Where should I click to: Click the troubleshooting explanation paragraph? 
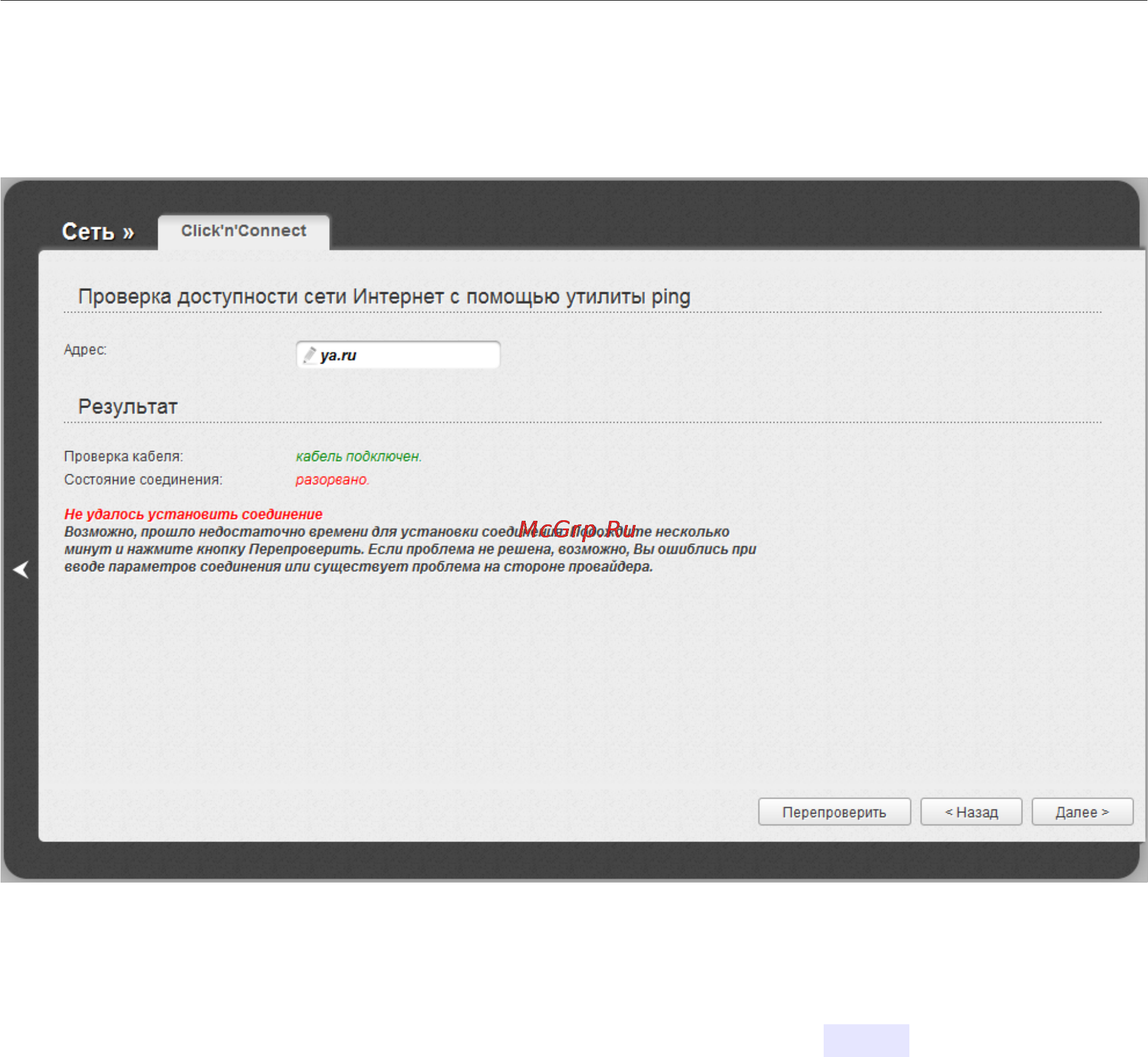(410, 549)
